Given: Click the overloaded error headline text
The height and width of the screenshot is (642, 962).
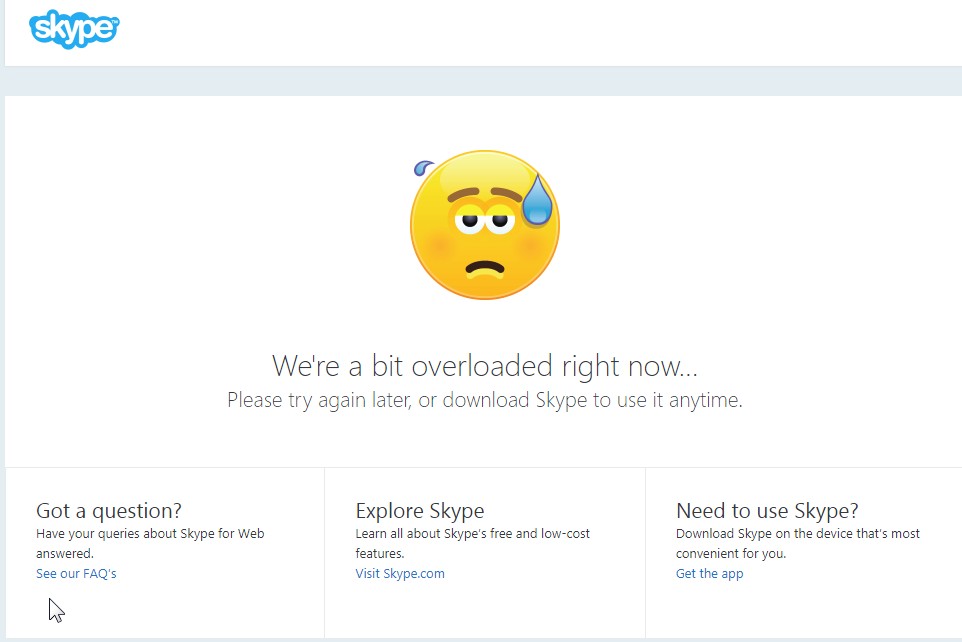Looking at the screenshot, I should tap(484, 365).
